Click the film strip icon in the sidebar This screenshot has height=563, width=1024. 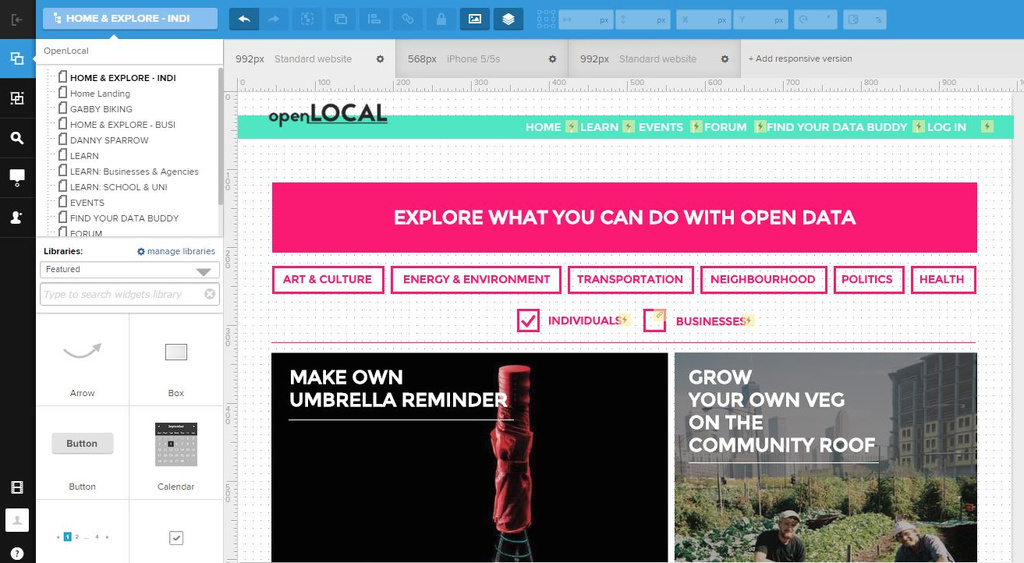17,487
